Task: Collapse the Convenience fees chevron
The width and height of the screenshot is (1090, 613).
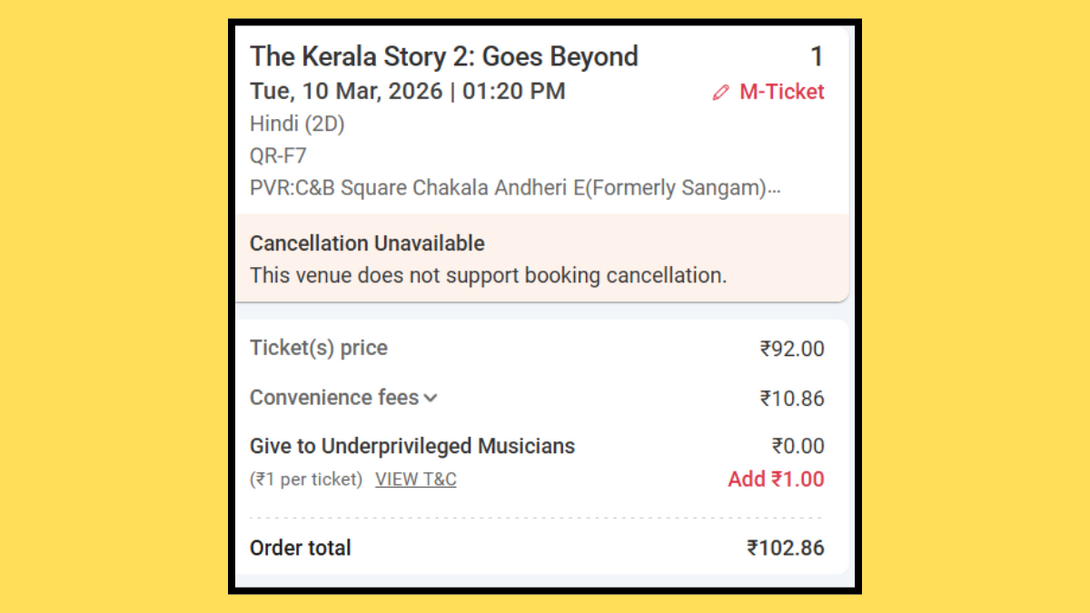Action: 430,397
